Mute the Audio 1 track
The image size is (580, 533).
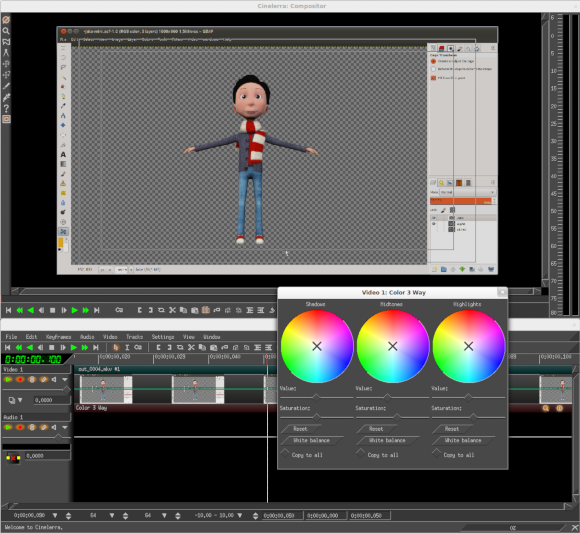point(54,427)
